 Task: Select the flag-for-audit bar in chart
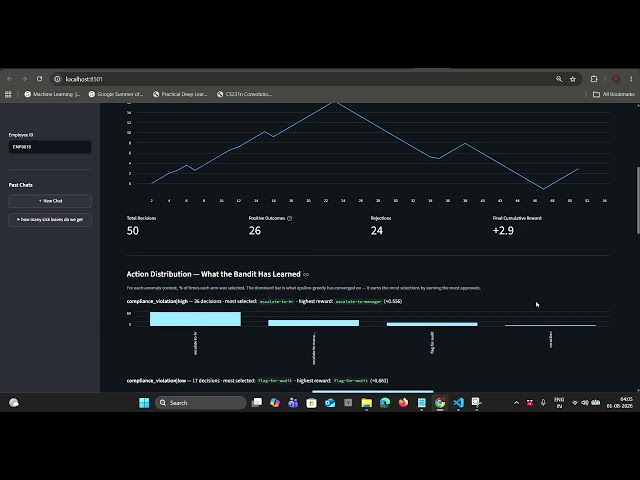click(x=432, y=324)
